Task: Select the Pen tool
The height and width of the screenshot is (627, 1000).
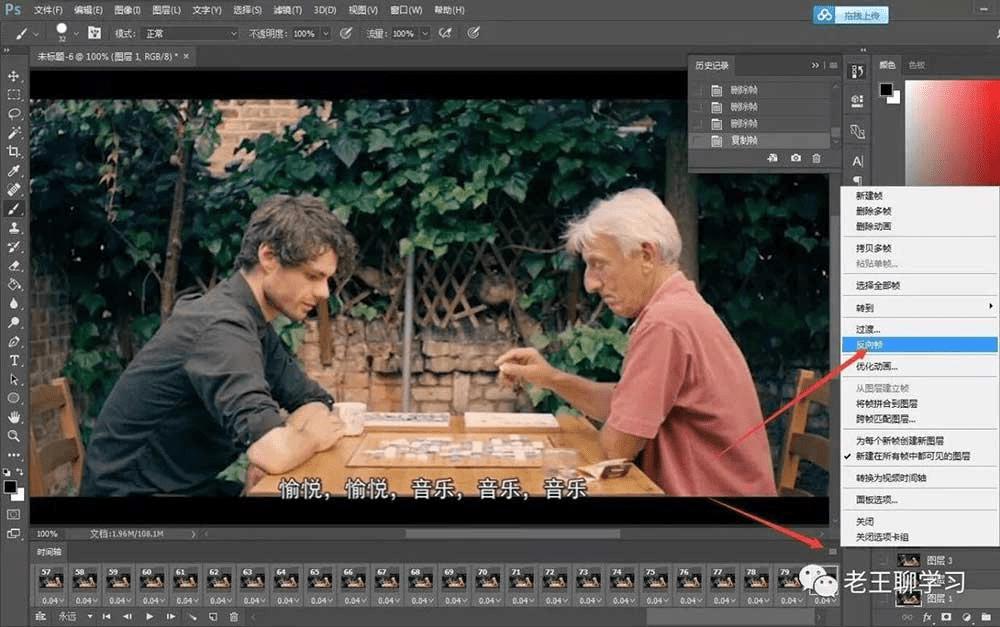Action: pos(13,341)
